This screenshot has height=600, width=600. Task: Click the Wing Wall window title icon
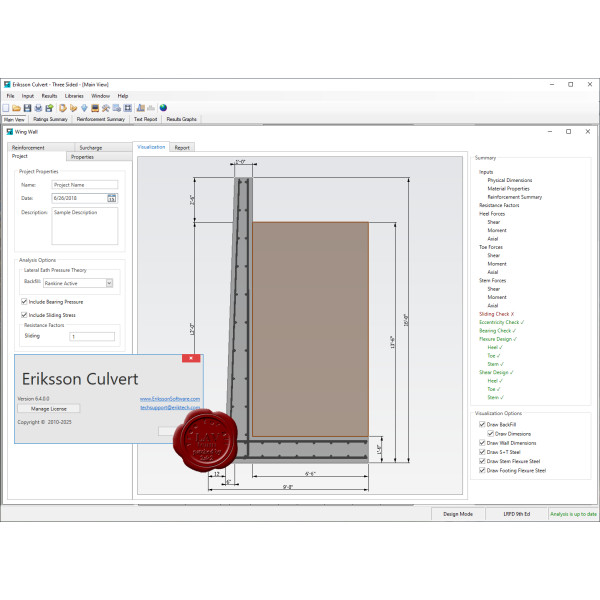tap(10, 132)
